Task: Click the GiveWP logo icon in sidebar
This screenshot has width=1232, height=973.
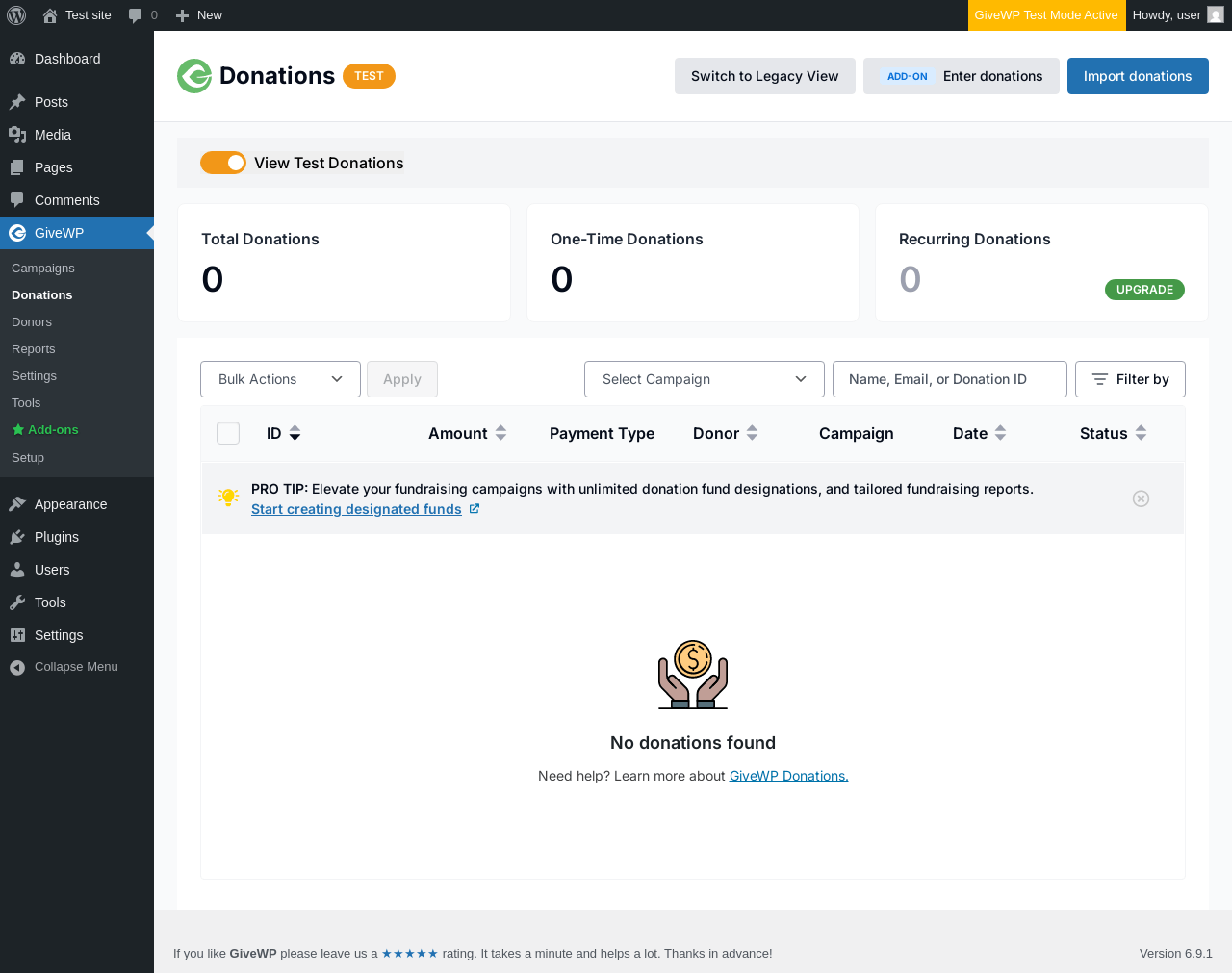Action: [x=17, y=233]
